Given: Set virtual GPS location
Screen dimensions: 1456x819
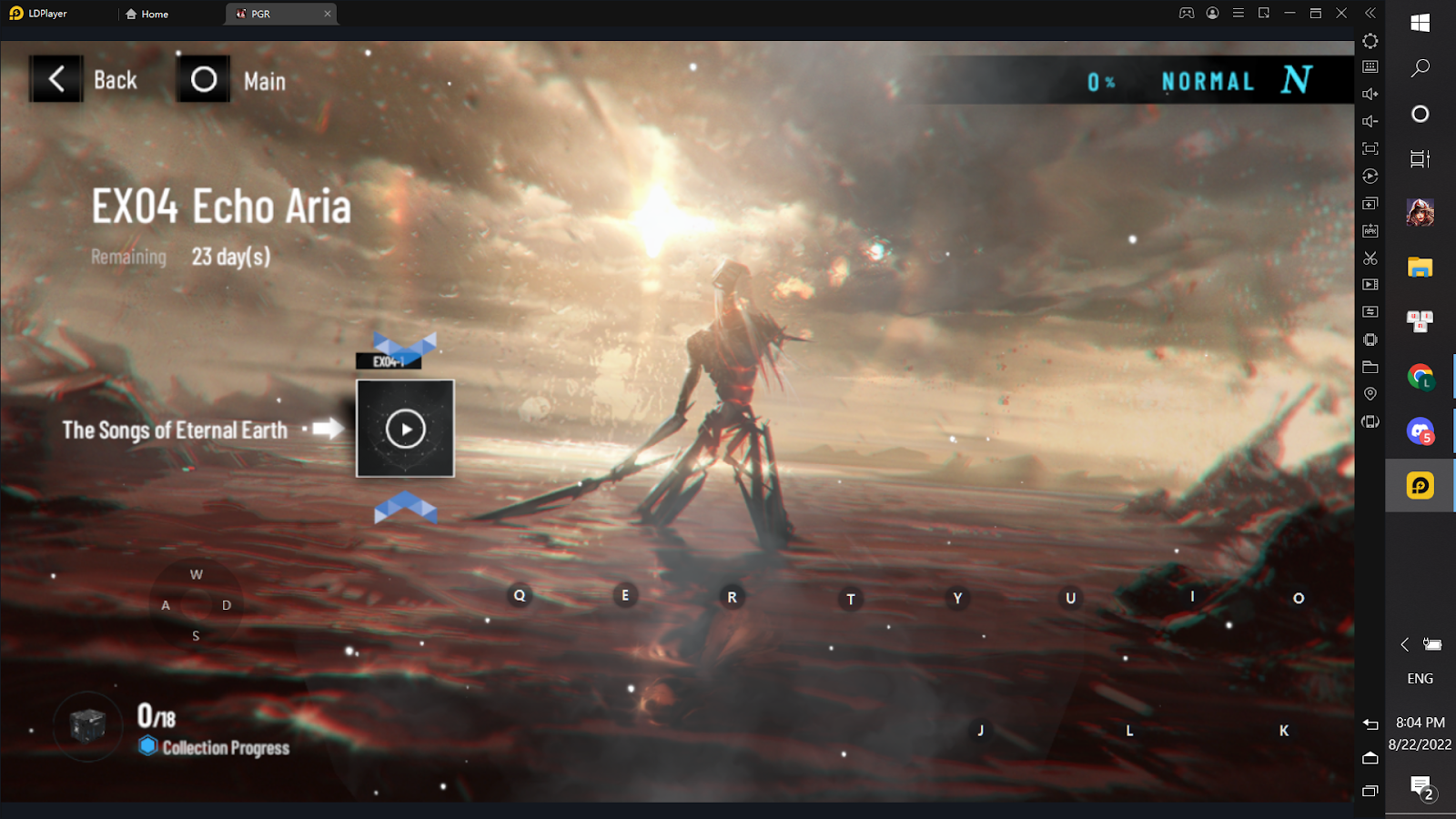Looking at the screenshot, I should pyautogui.click(x=1370, y=394).
